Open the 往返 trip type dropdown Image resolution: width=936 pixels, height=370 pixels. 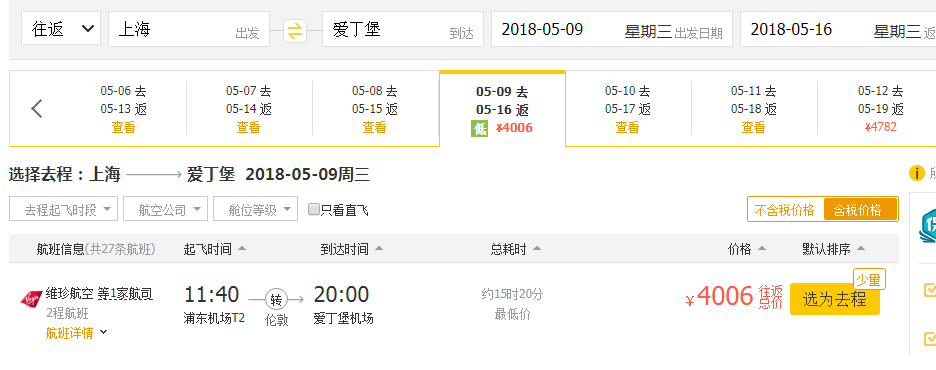pos(61,29)
